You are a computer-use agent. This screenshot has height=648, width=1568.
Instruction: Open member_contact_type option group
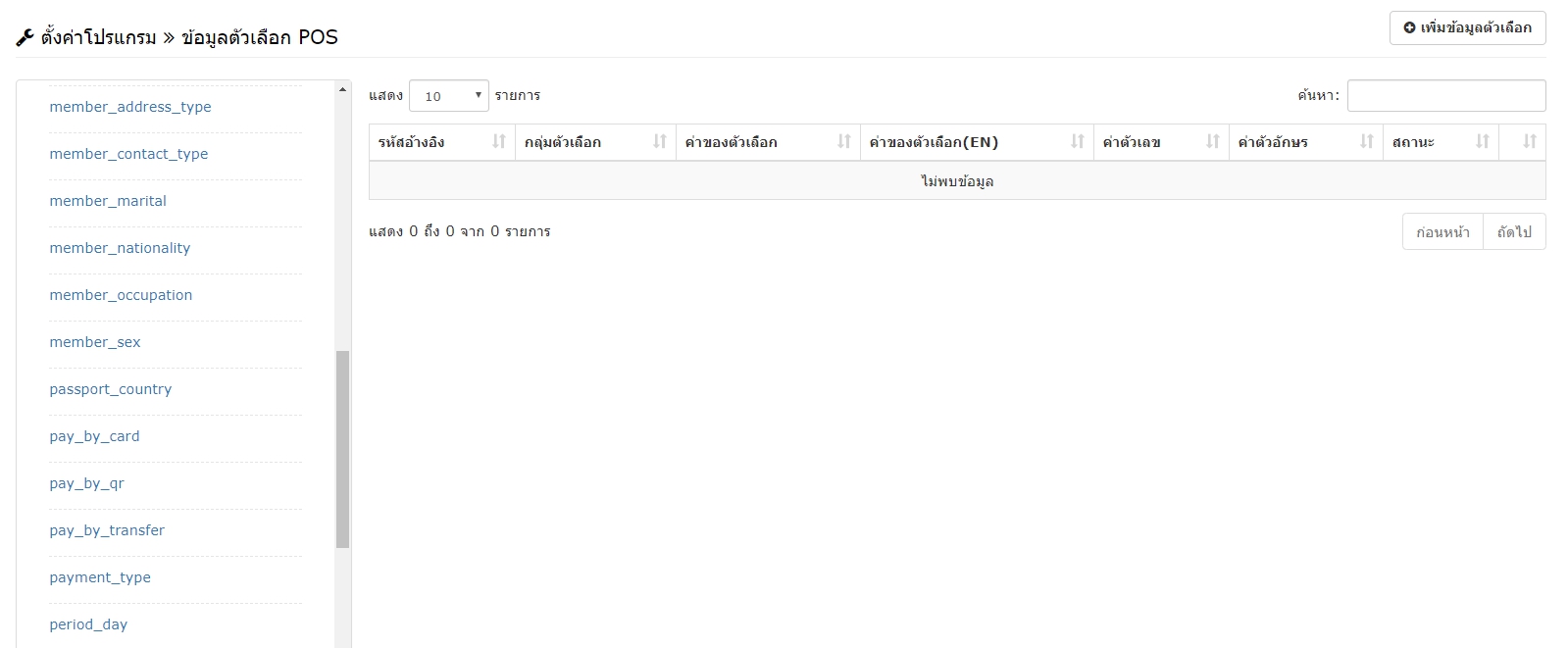point(128,154)
